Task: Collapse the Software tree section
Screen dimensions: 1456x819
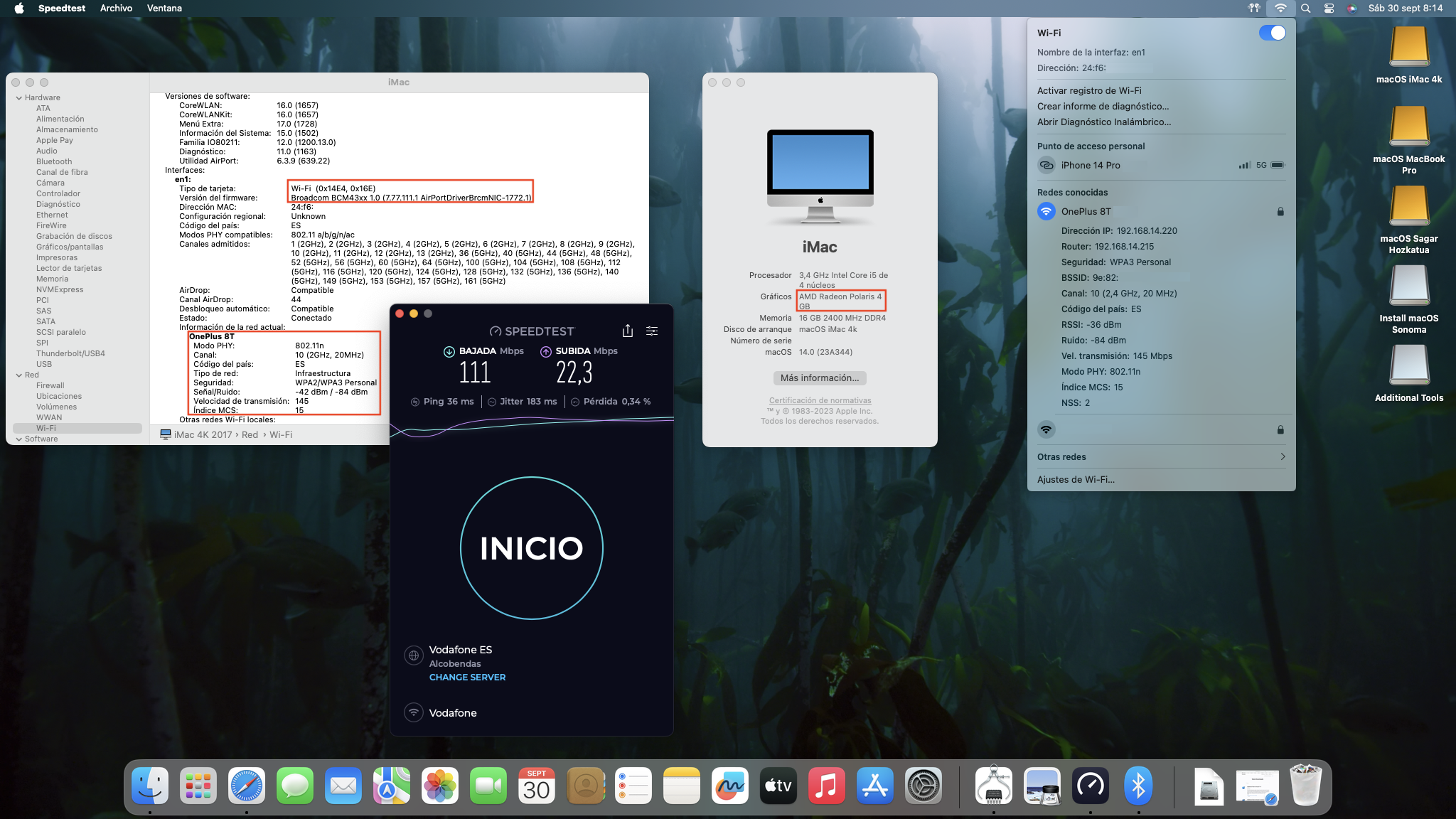Action: point(19,439)
